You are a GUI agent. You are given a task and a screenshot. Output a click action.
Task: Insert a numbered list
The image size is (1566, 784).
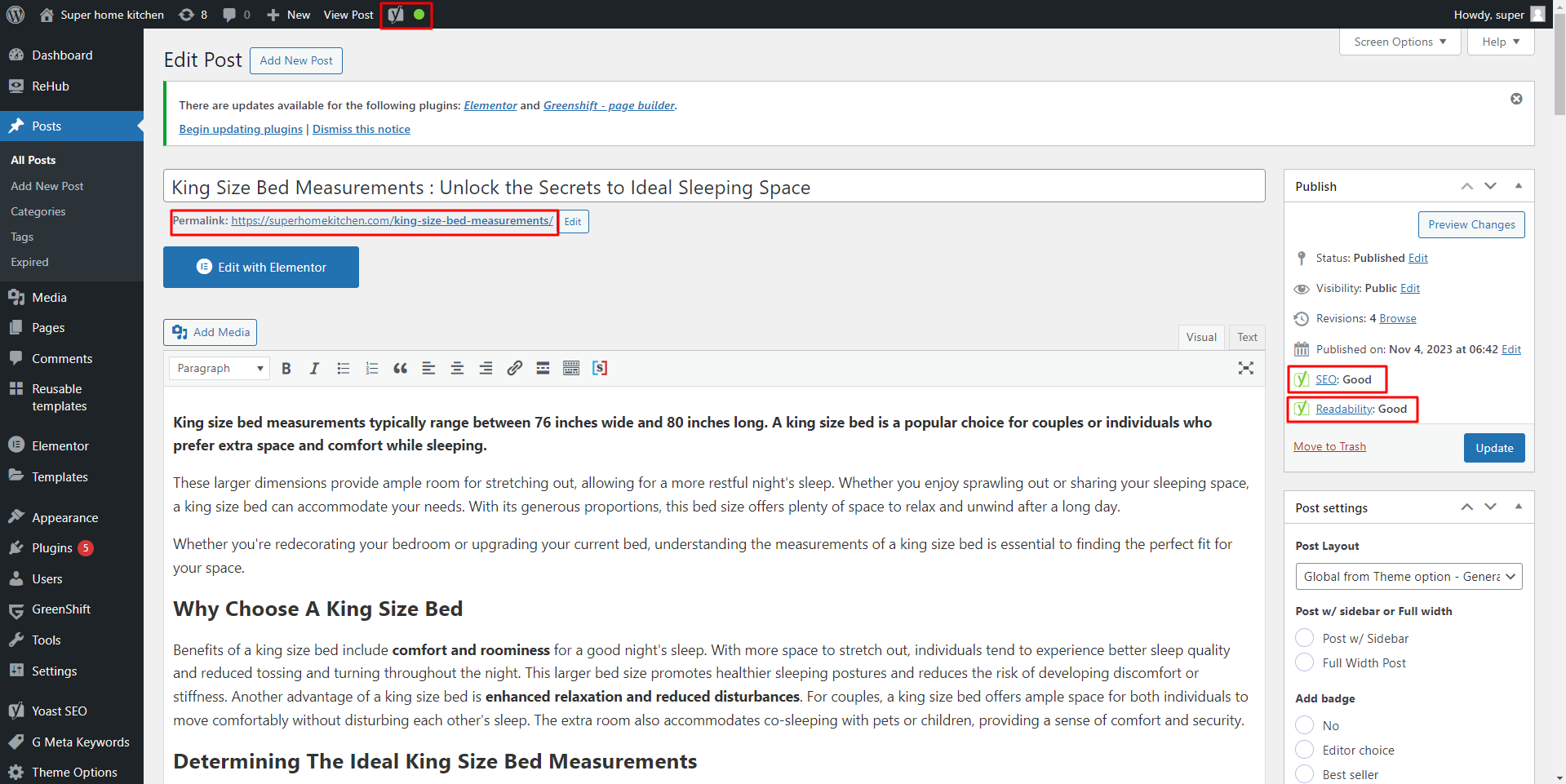click(x=371, y=368)
